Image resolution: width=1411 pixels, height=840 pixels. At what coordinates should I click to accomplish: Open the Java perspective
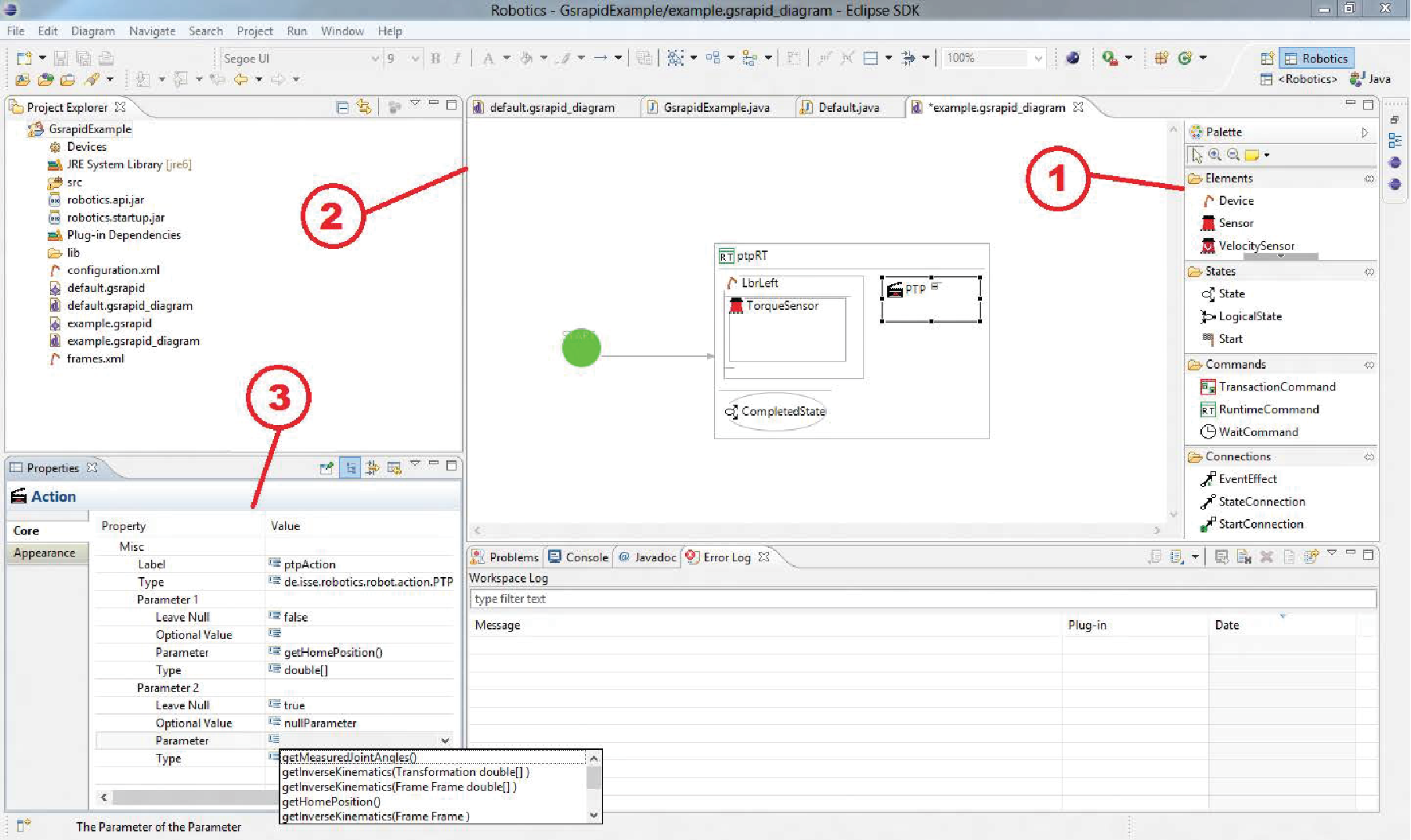tap(1370, 79)
